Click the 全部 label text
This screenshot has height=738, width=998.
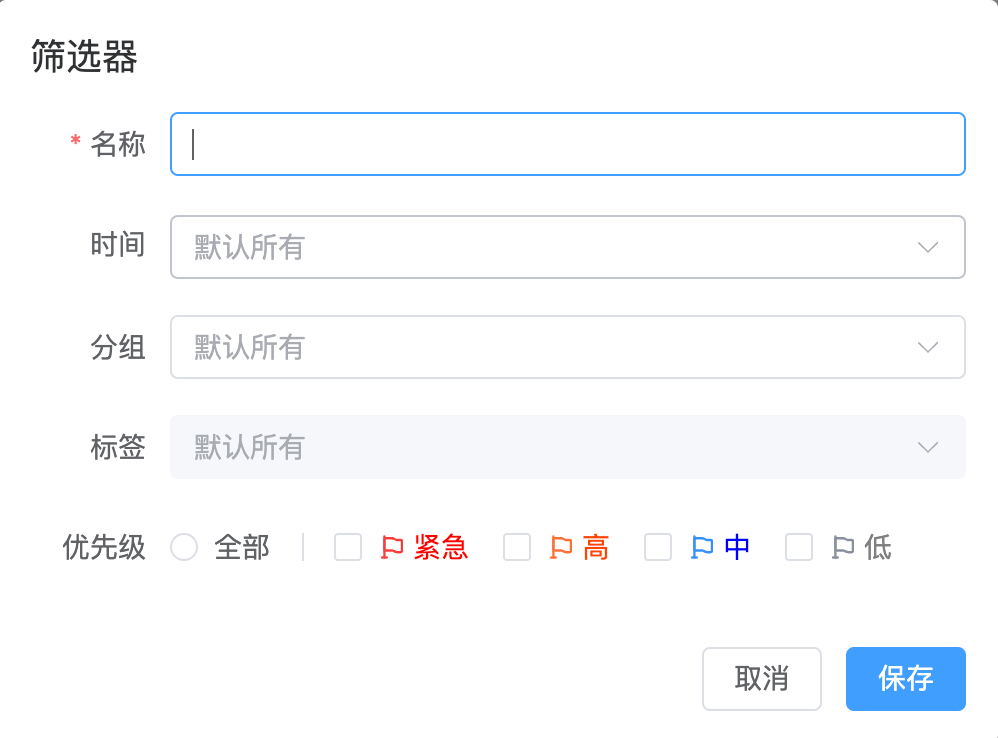[242, 547]
